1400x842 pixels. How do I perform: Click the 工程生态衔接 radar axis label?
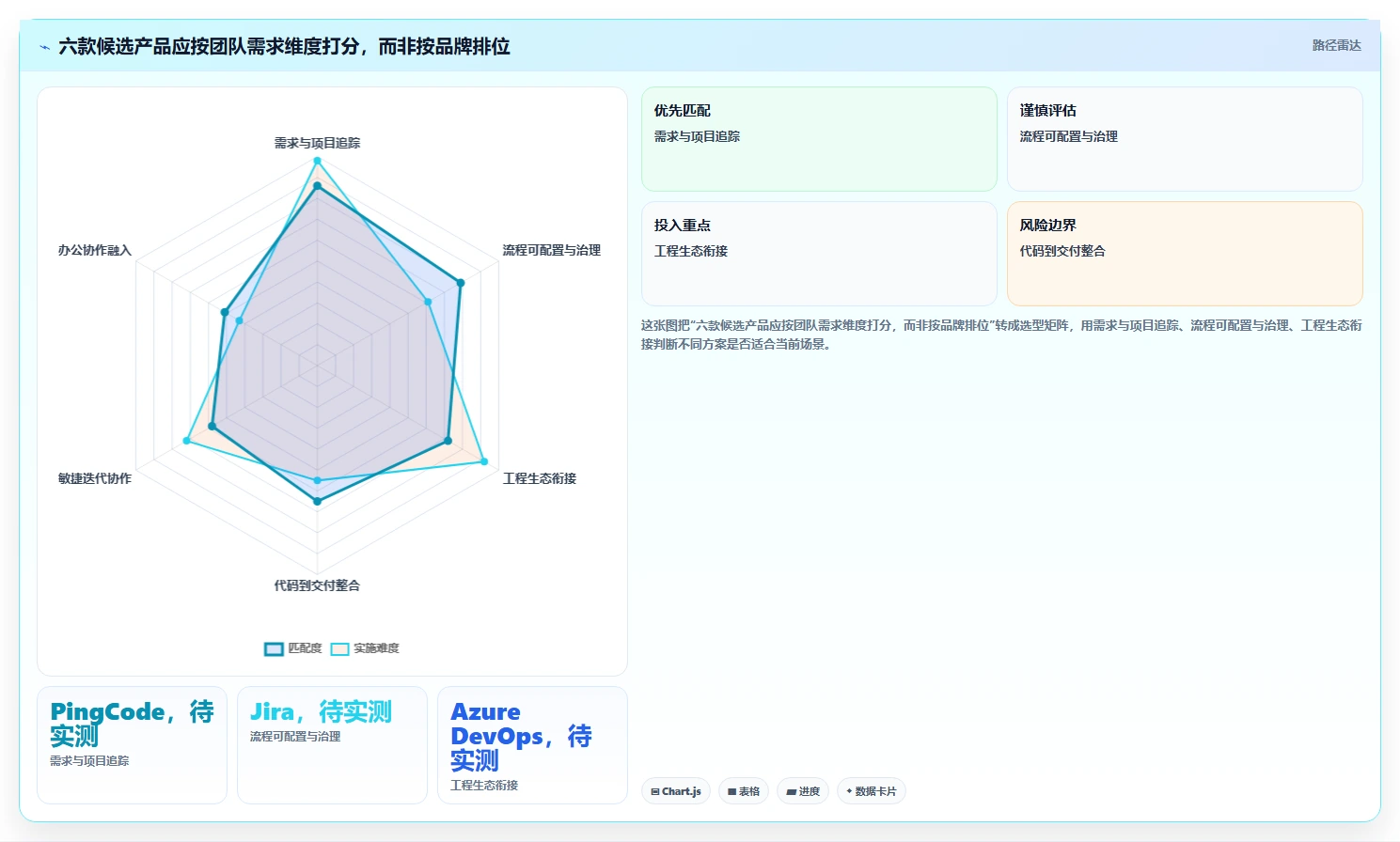point(540,478)
